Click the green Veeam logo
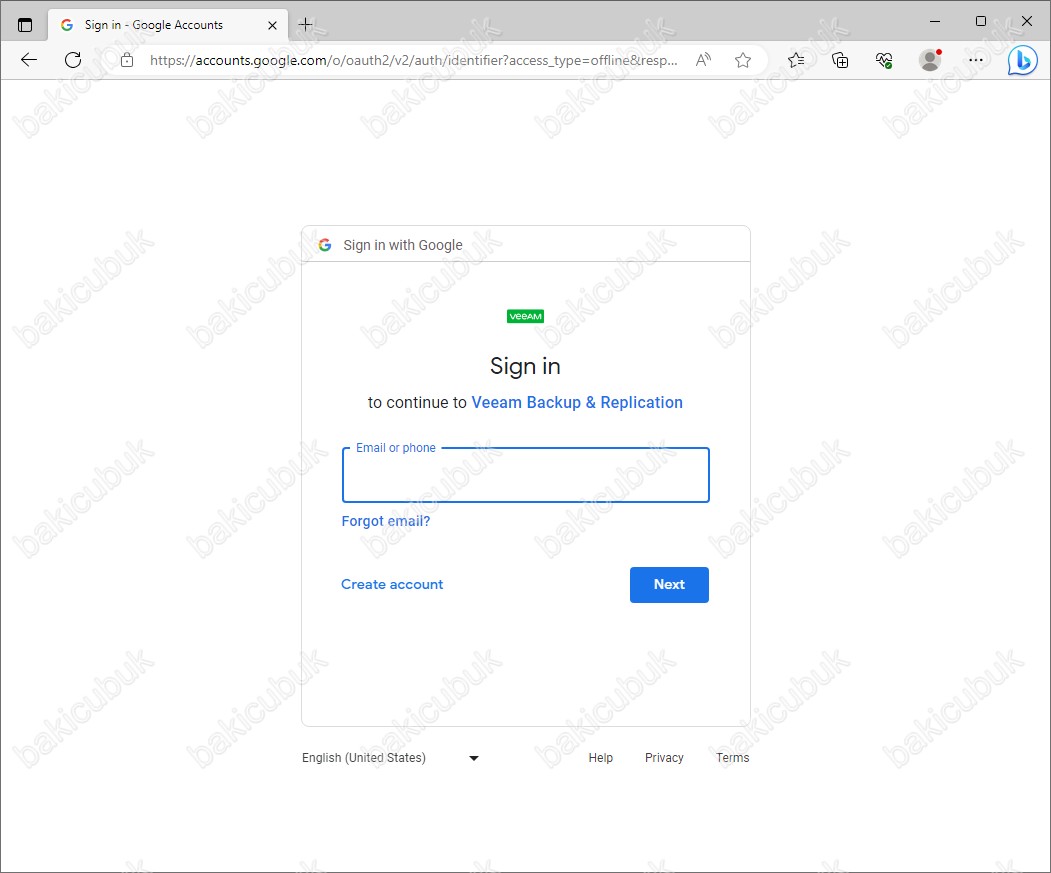 526,316
